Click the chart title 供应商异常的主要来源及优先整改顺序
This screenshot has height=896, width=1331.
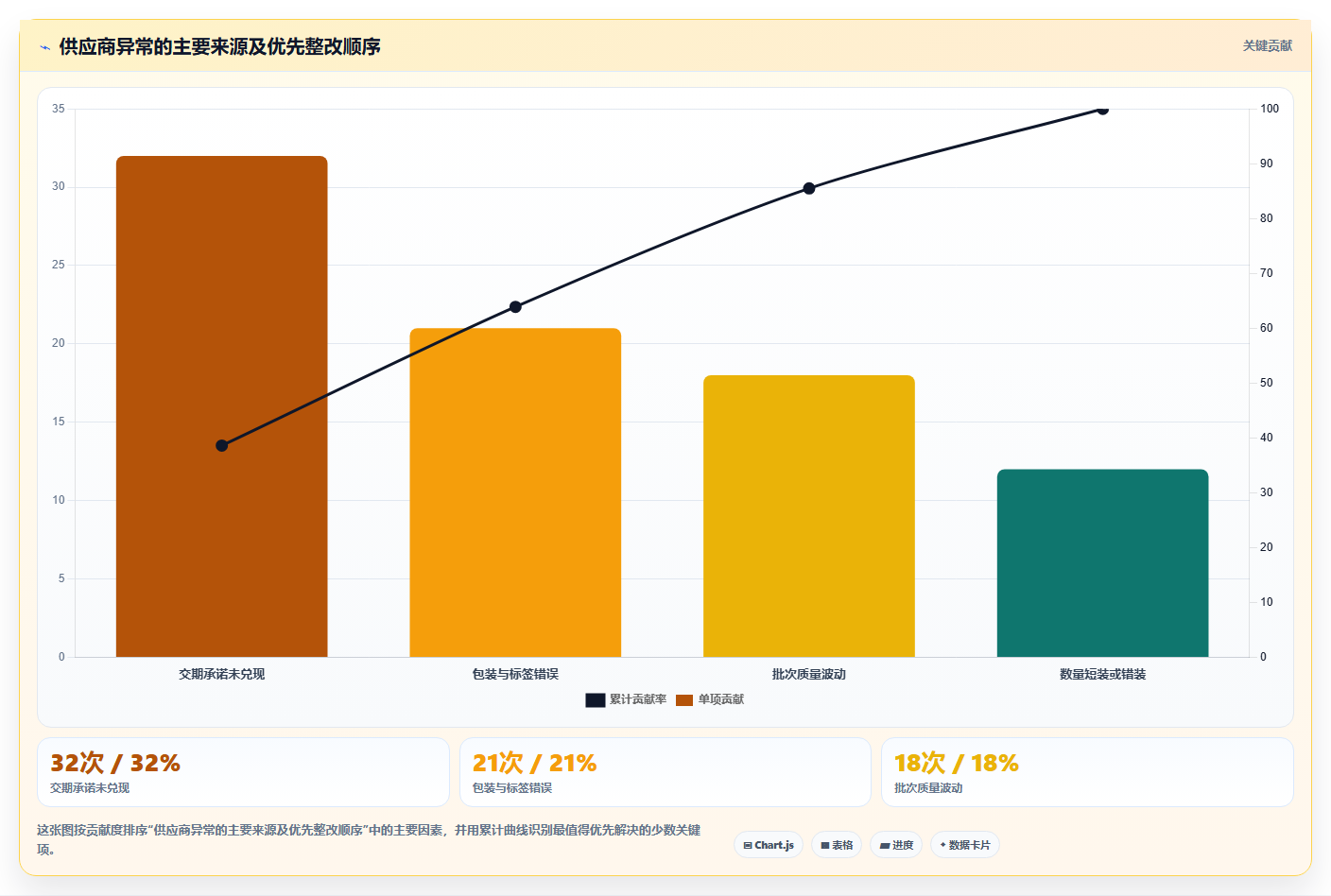[x=219, y=46]
